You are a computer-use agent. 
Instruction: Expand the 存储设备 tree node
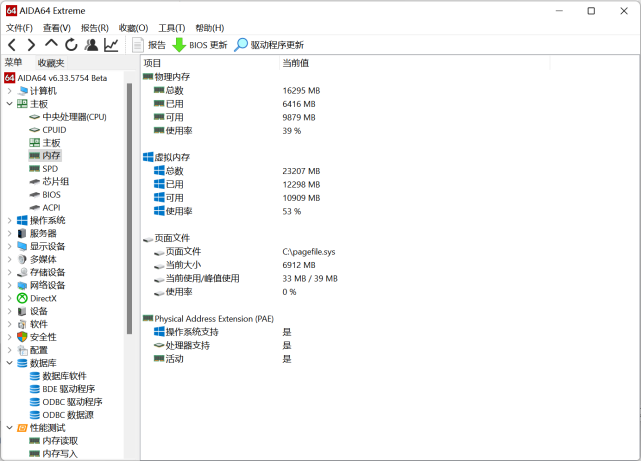click(9, 272)
